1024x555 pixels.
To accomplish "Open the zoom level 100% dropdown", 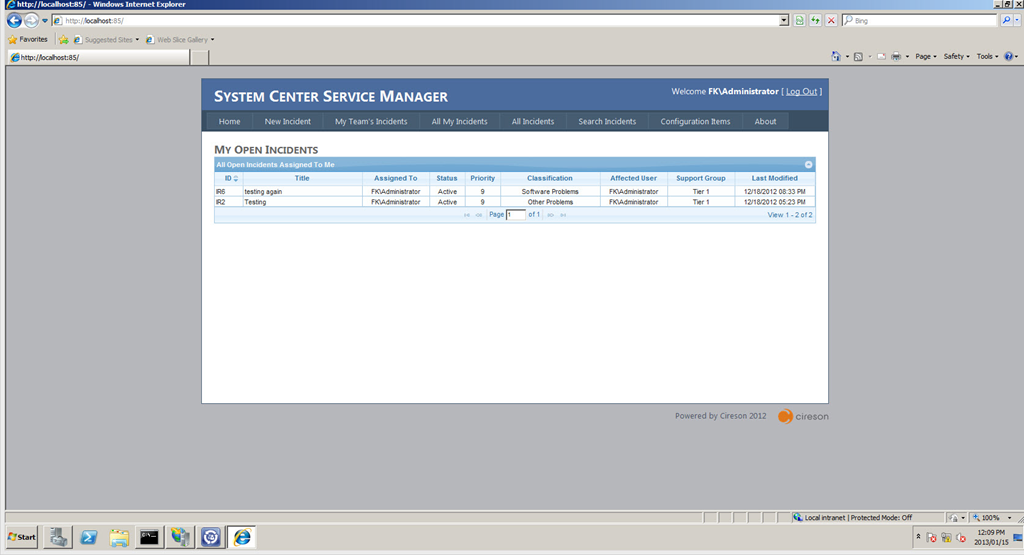I will tap(994, 517).
